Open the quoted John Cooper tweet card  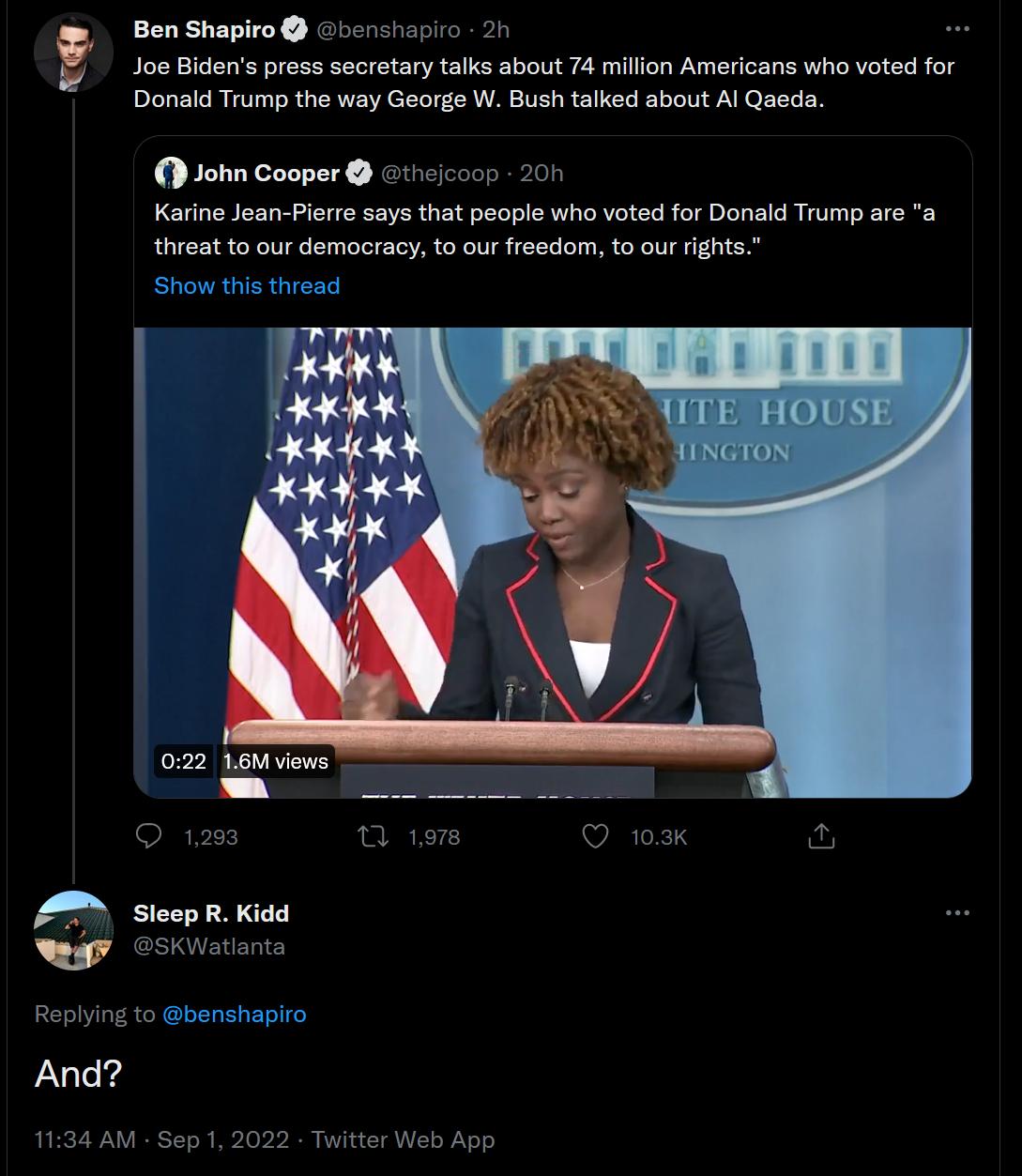(554, 230)
